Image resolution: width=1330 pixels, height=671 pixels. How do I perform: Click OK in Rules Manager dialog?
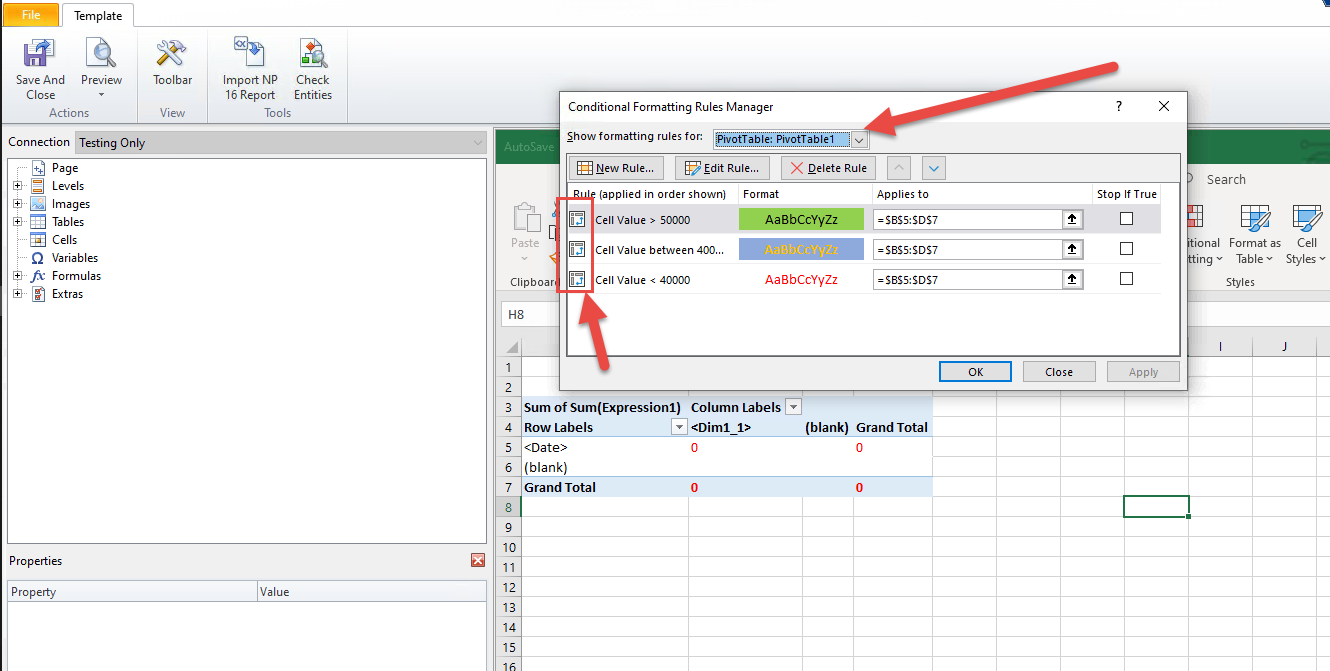click(x=975, y=372)
